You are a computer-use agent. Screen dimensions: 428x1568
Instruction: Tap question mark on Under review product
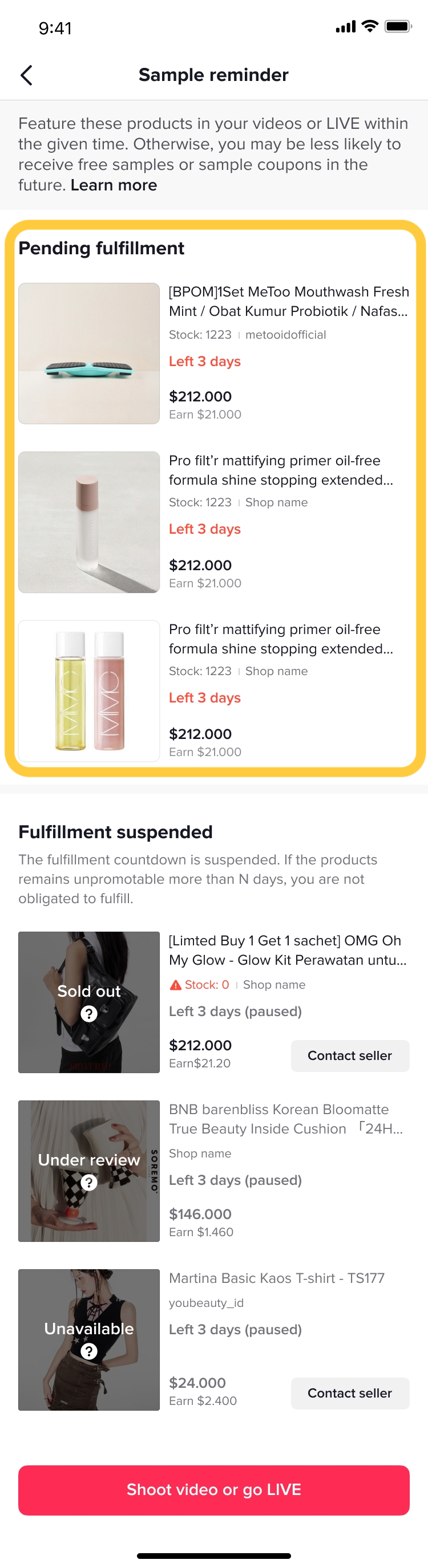89,1182
